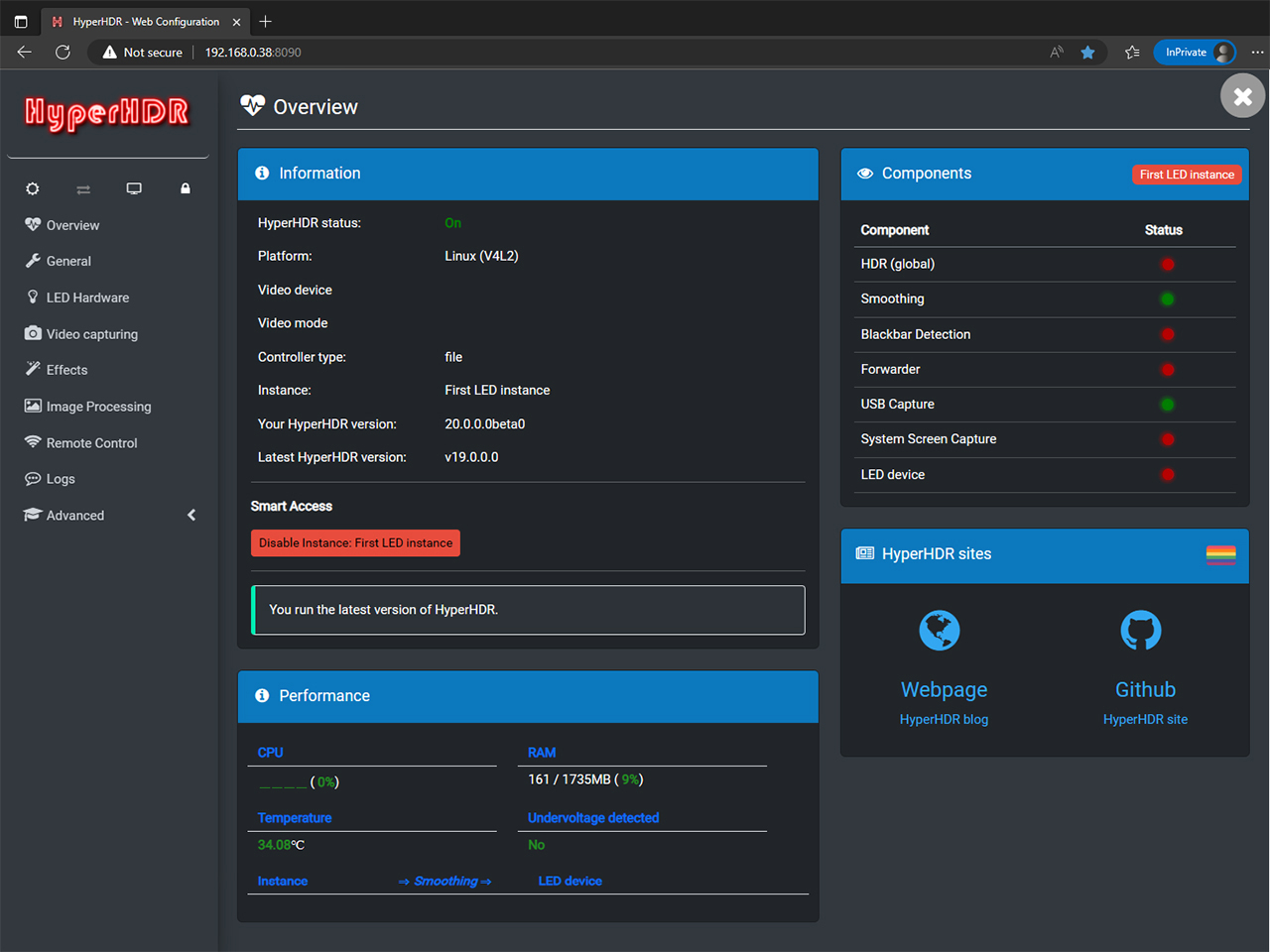Open Remote Control menu item

pyautogui.click(x=91, y=443)
